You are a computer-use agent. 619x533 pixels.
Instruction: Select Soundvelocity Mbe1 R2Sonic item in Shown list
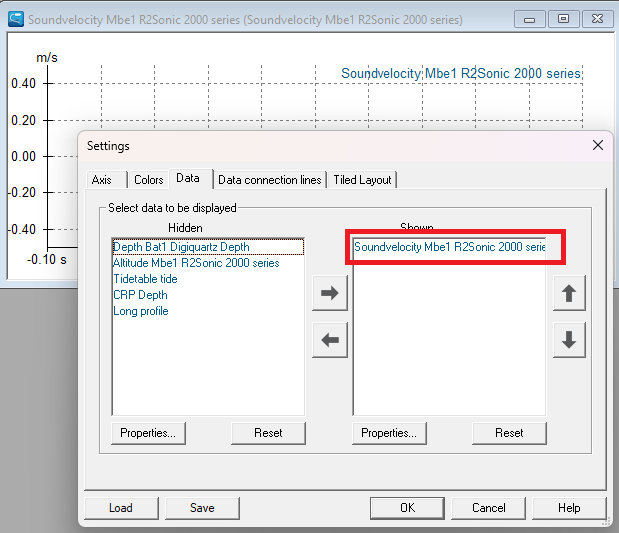[x=449, y=247]
